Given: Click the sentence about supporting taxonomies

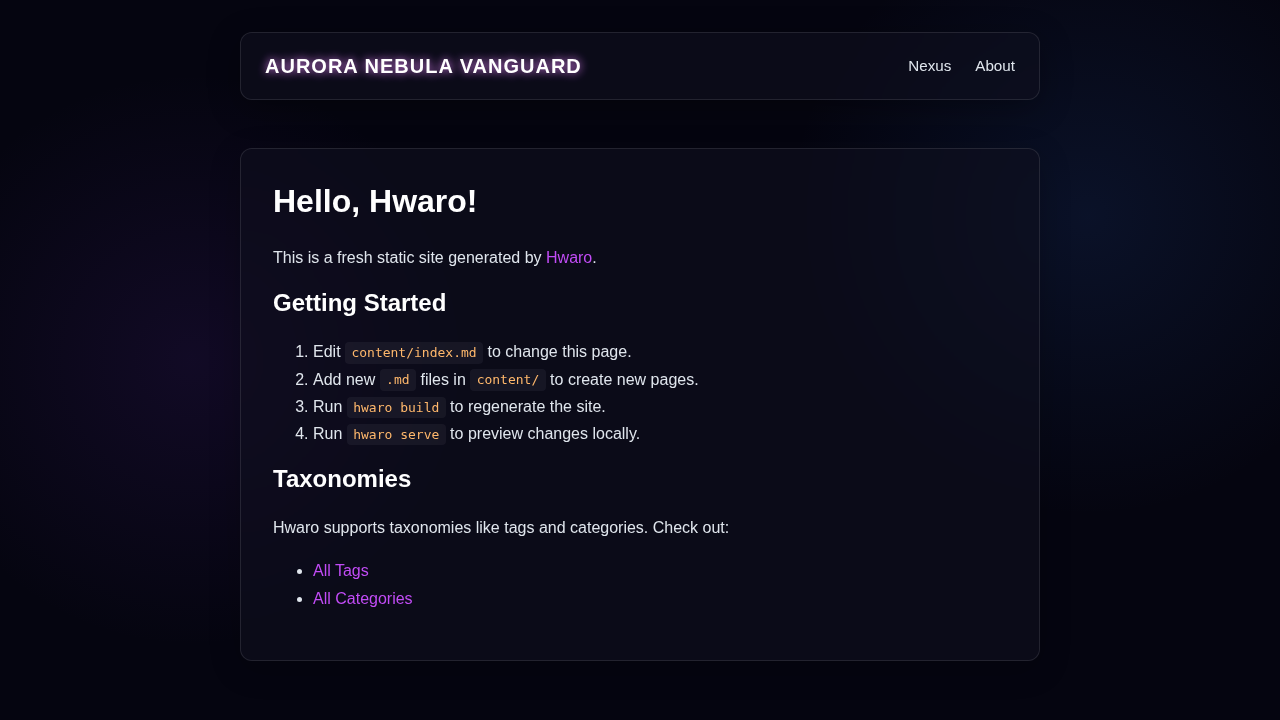Looking at the screenshot, I should (501, 528).
